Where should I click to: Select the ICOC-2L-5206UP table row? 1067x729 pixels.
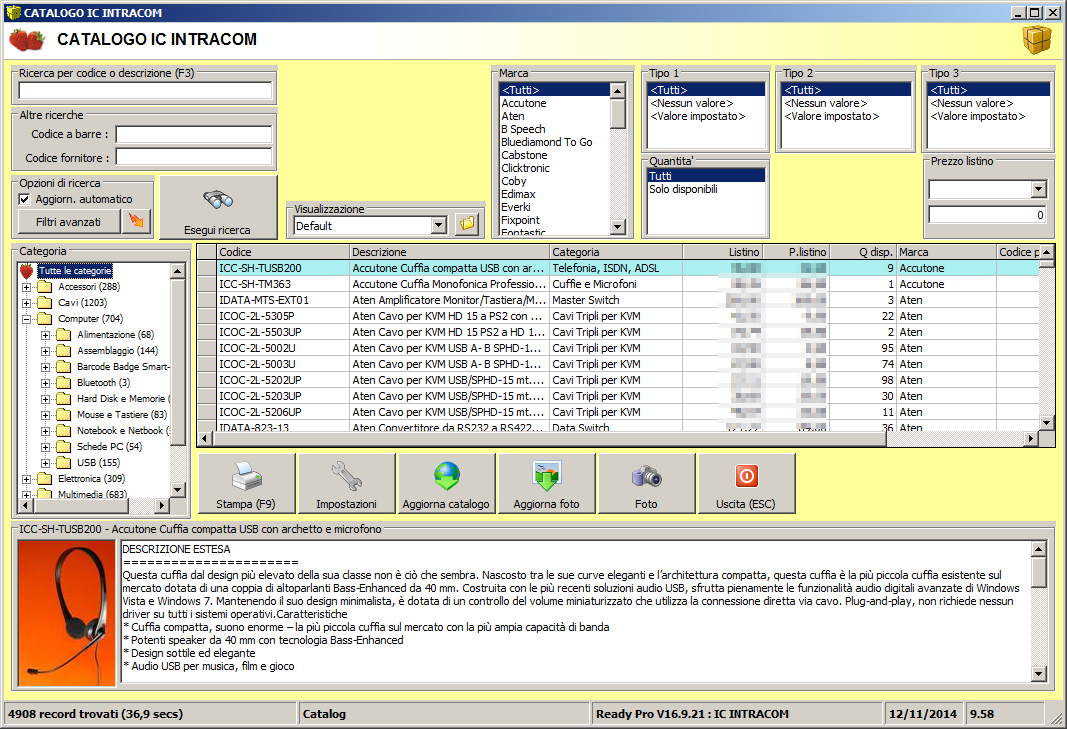tap(618, 412)
